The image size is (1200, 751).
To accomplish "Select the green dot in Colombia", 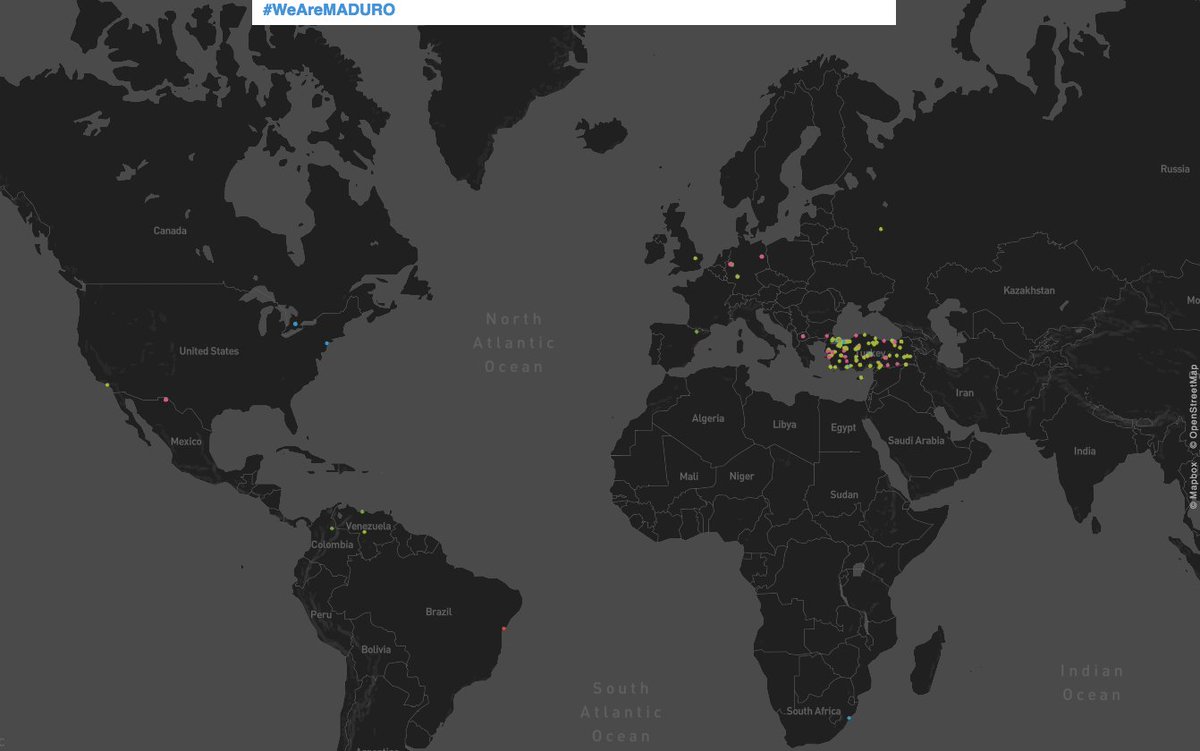I will (x=332, y=528).
